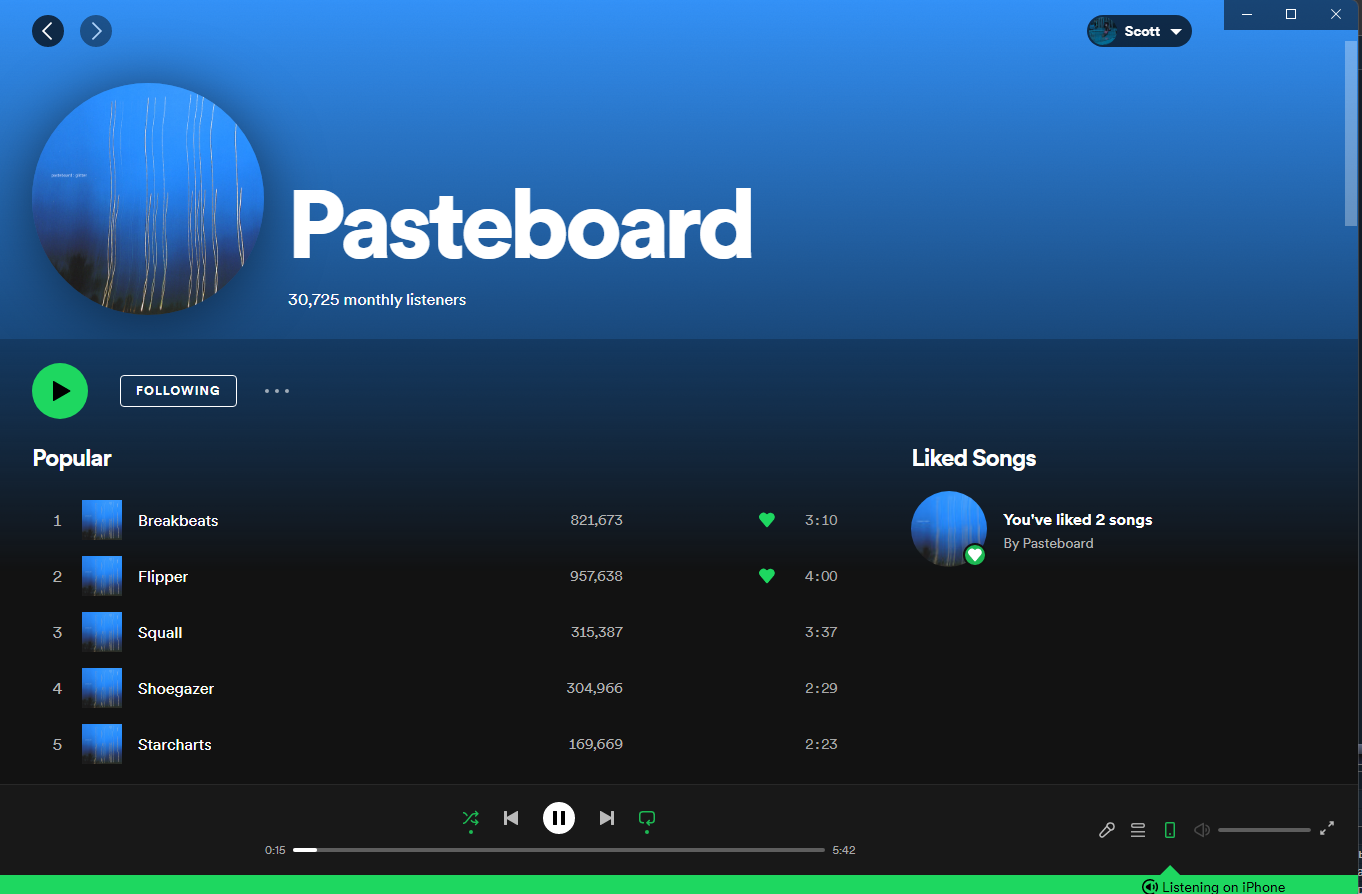Pause the current playback
1362x894 pixels.
pos(559,818)
